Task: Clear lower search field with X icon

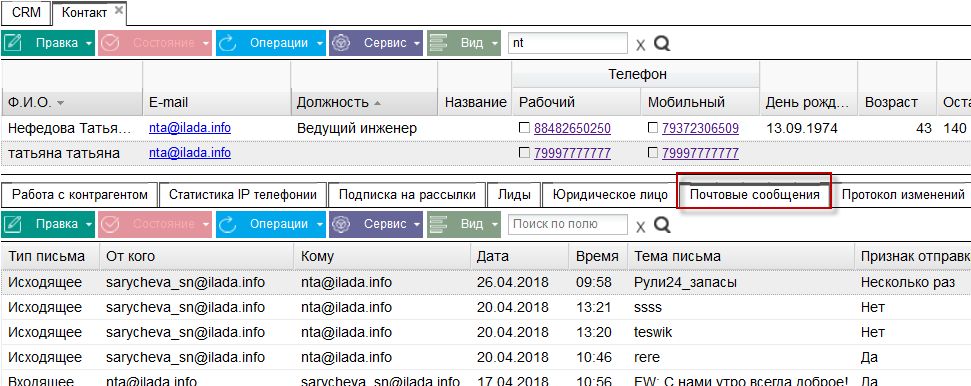Action: 640,226
